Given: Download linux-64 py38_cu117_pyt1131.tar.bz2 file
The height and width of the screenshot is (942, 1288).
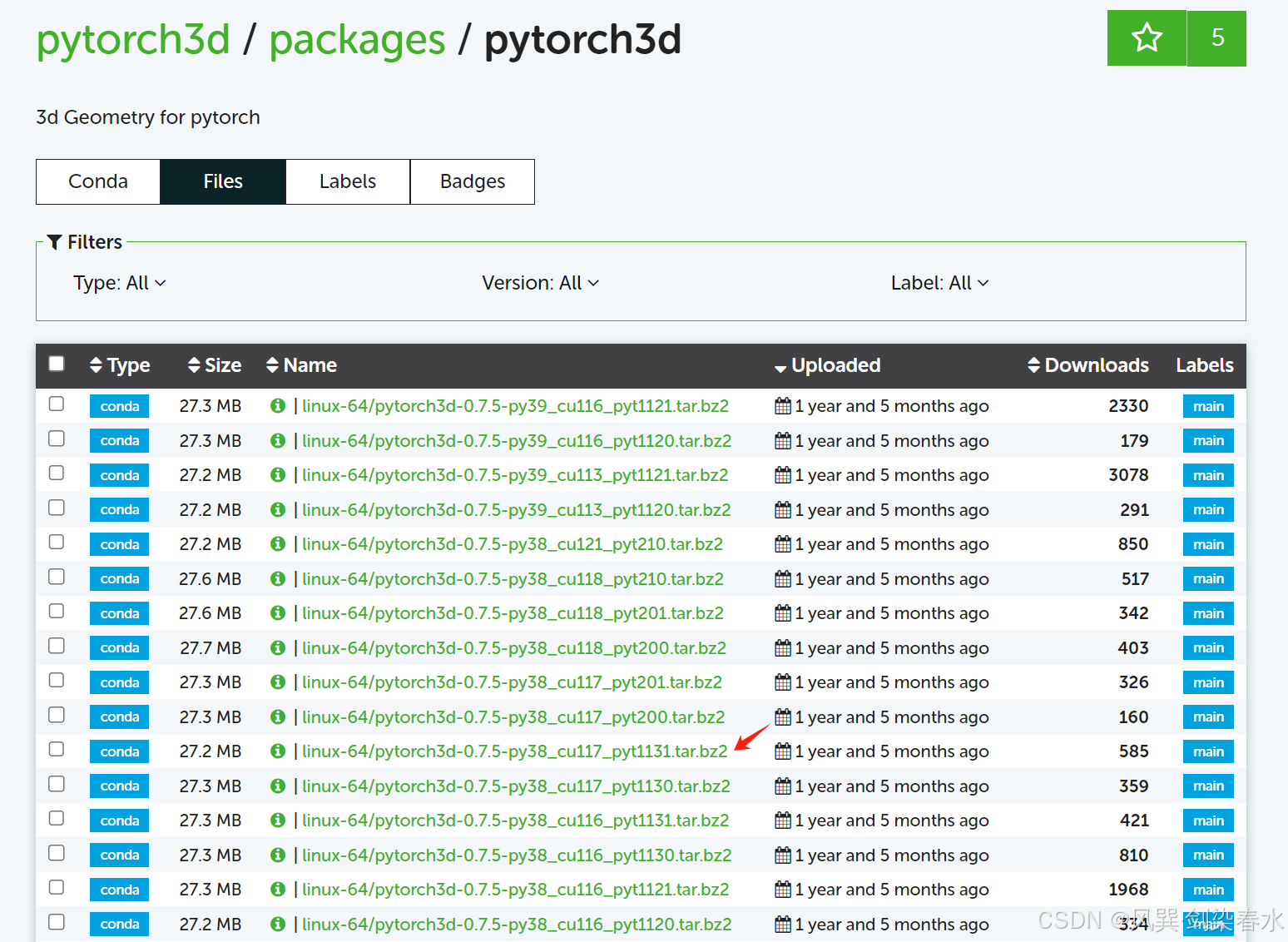Looking at the screenshot, I should (x=514, y=751).
